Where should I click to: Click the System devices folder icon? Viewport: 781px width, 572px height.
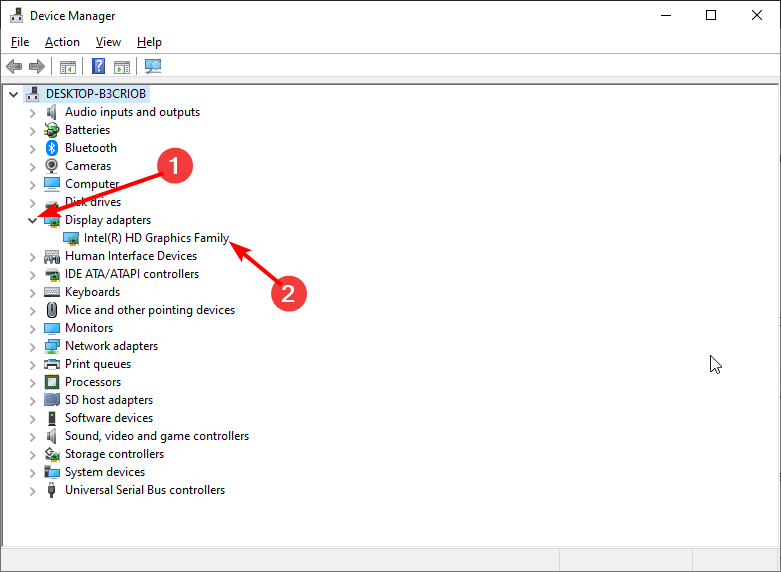tap(52, 472)
